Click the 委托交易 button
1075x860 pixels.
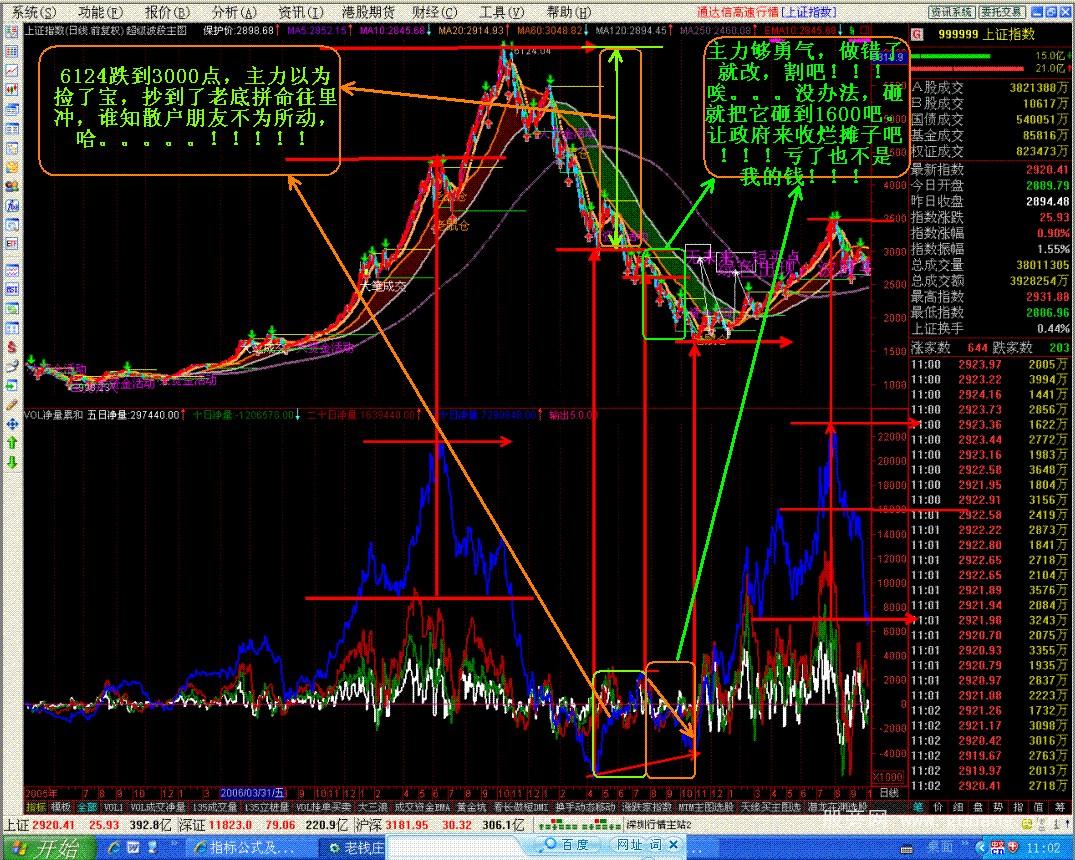(1000, 12)
